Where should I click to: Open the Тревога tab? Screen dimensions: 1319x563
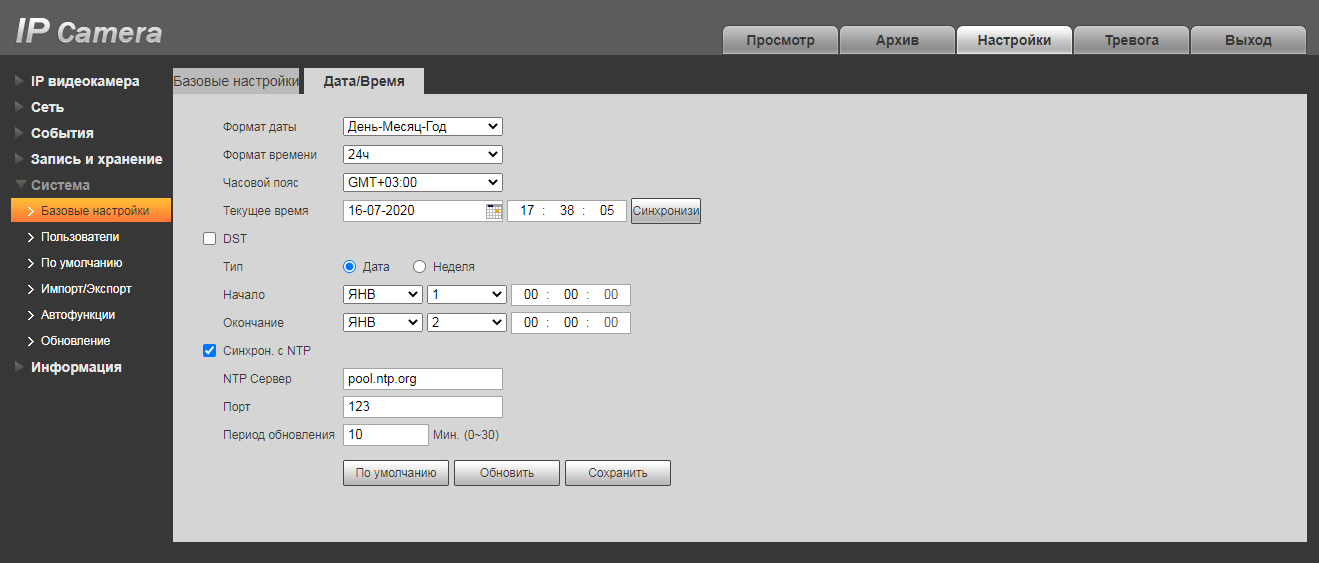(1131, 40)
